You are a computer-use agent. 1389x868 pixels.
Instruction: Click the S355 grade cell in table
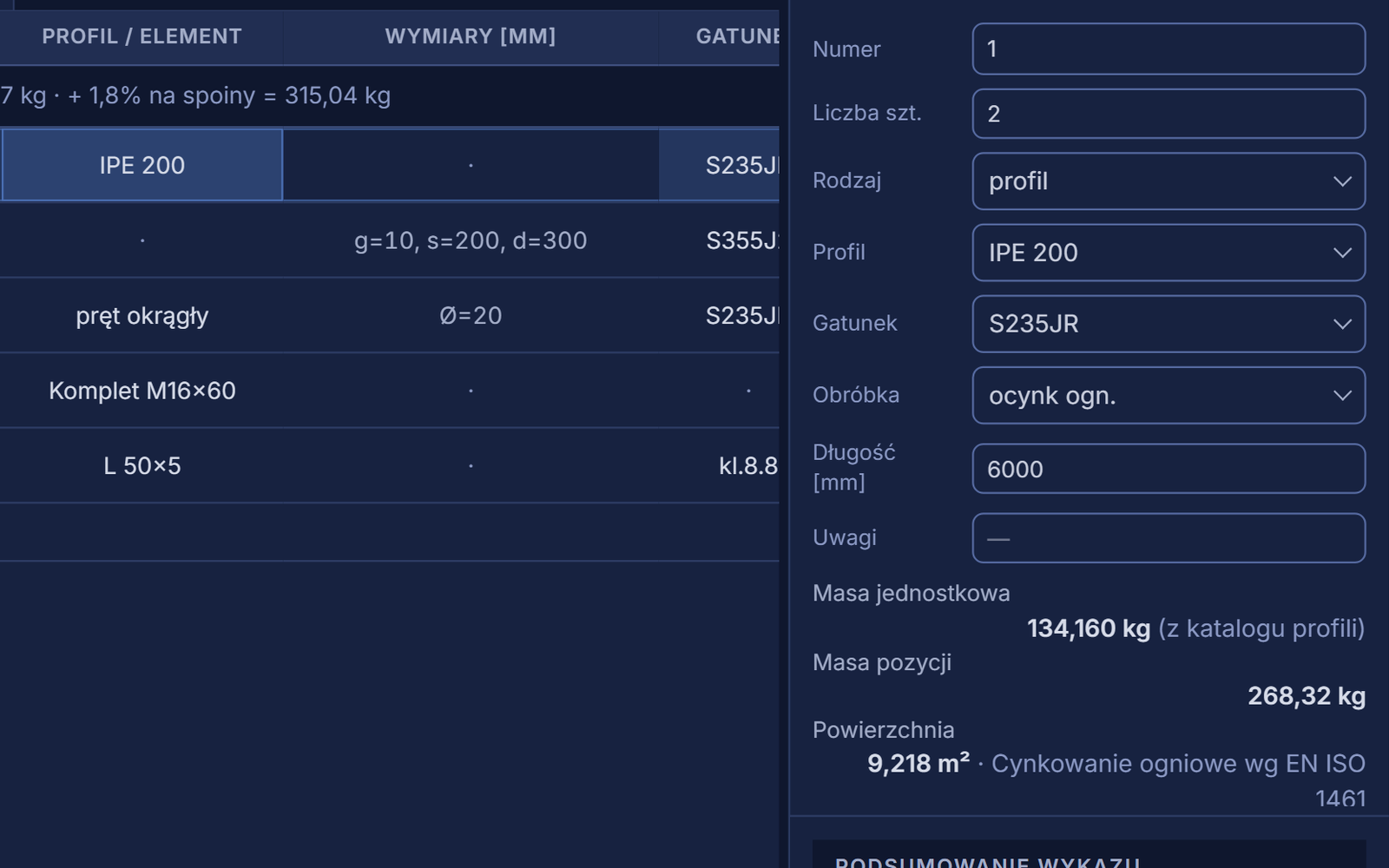point(720,240)
